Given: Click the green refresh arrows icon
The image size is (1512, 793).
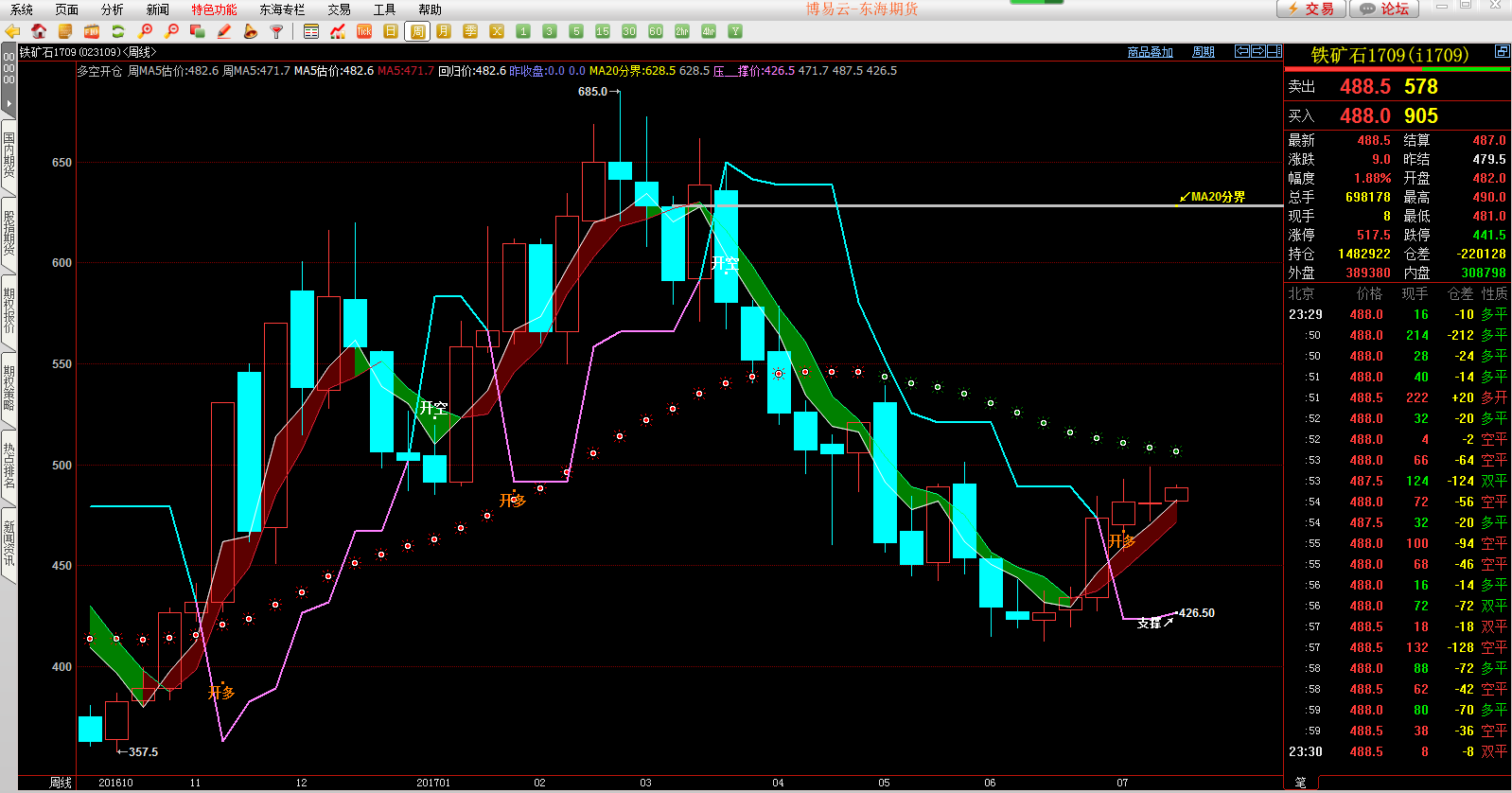Looking at the screenshot, I should point(118,31).
